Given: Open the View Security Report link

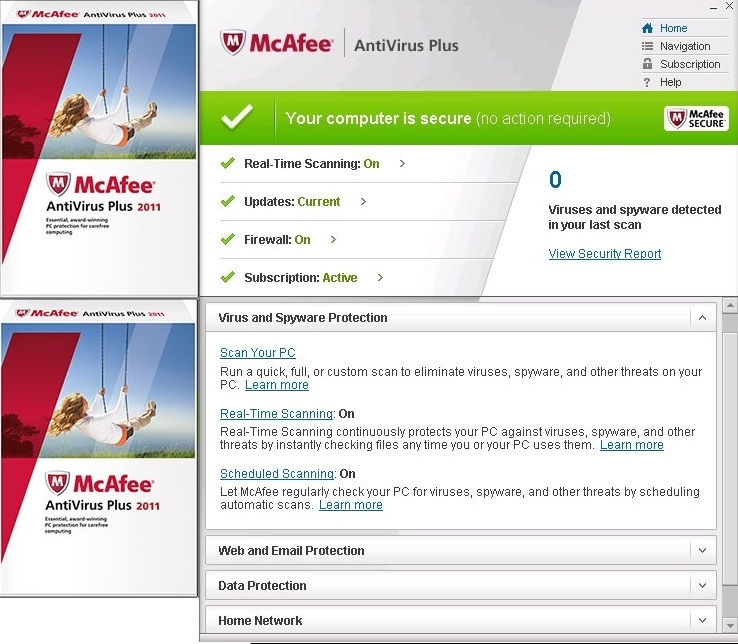Looking at the screenshot, I should 604,254.
